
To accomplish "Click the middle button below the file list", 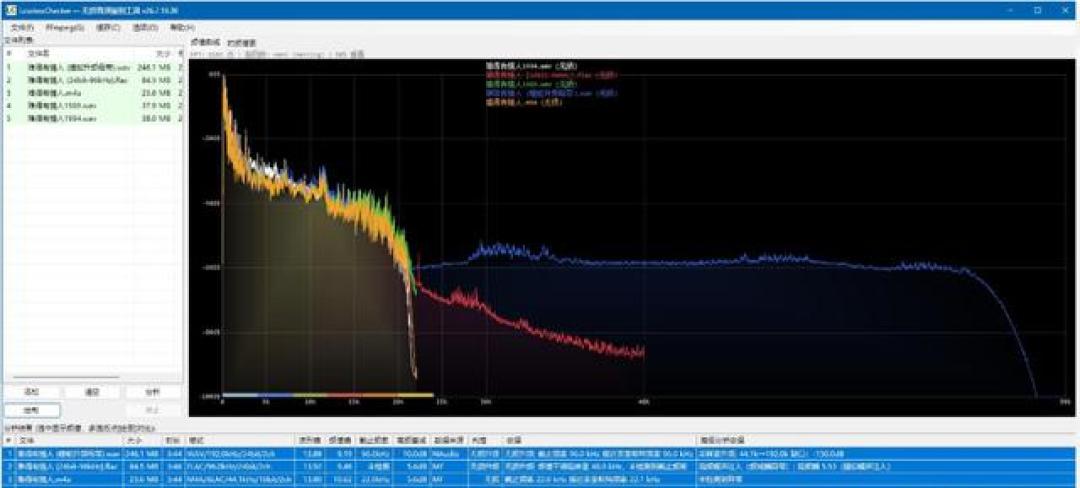I will pyautogui.click(x=93, y=392).
